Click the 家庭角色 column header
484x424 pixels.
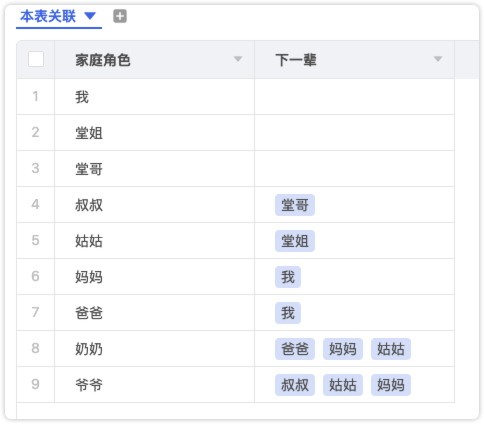click(x=154, y=60)
